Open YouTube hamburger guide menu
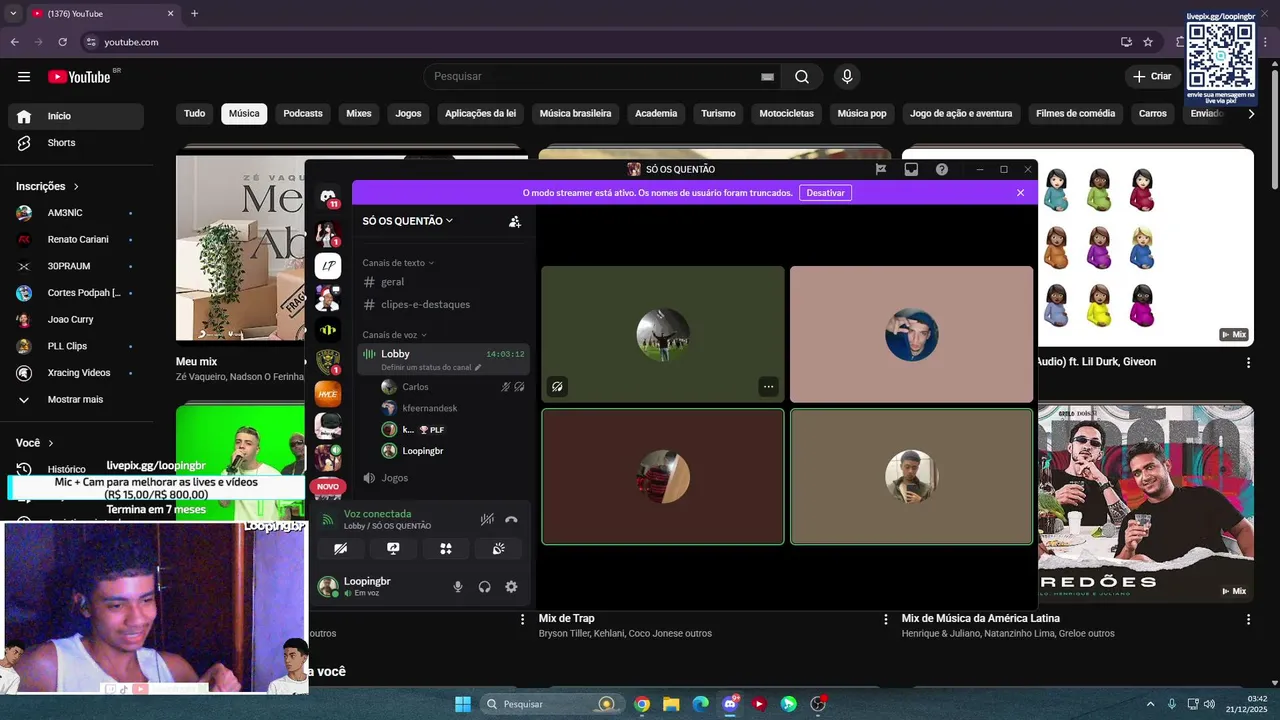The height and width of the screenshot is (720, 1280). coord(24,76)
